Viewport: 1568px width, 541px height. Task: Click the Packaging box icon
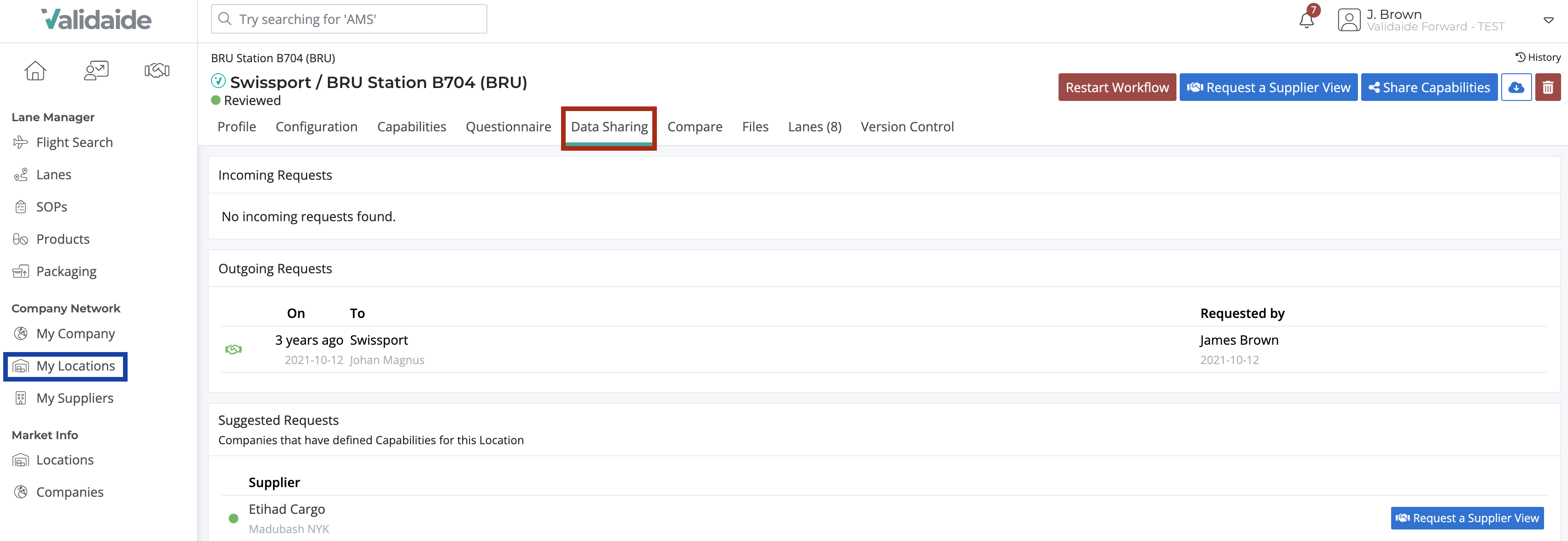point(21,272)
